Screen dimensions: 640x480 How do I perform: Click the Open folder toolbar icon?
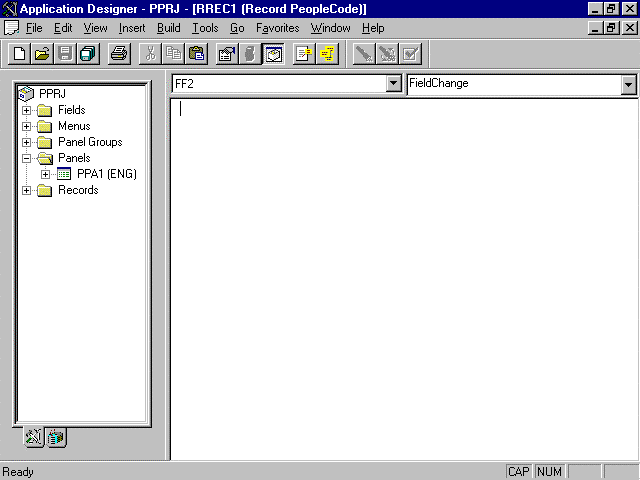(42, 53)
